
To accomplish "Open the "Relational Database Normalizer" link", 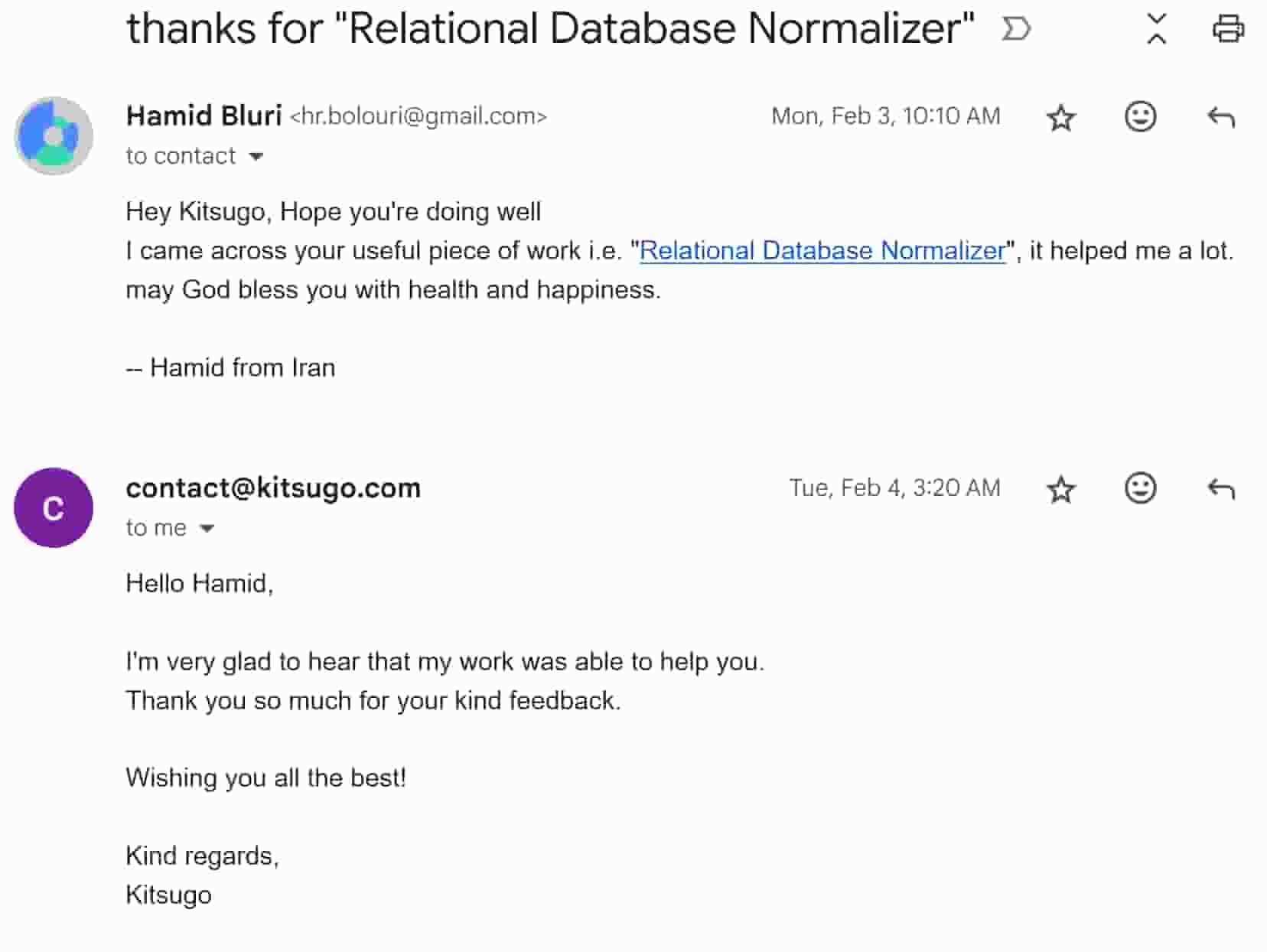I will pos(822,251).
